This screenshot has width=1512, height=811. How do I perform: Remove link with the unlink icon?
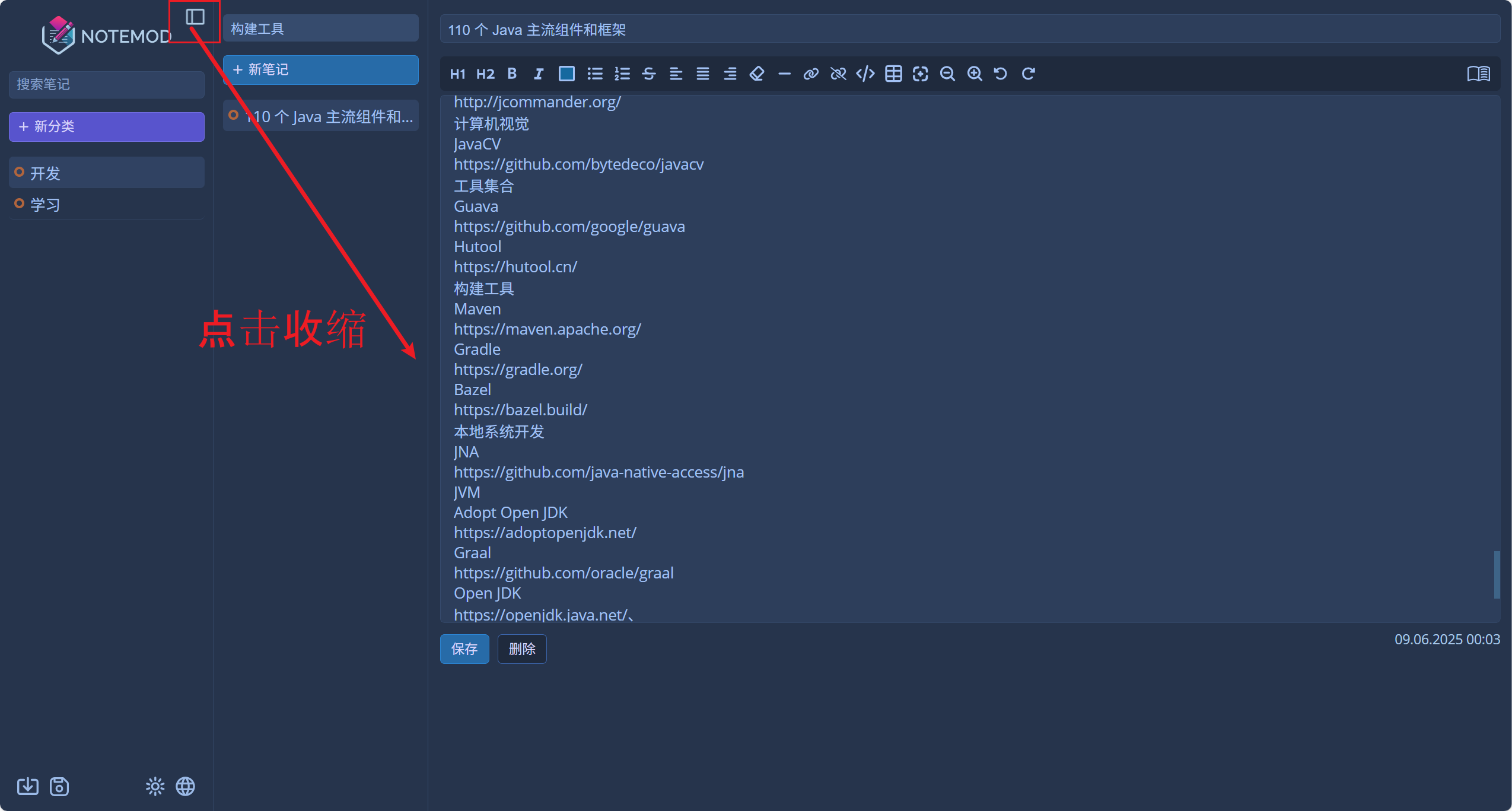pyautogui.click(x=838, y=74)
